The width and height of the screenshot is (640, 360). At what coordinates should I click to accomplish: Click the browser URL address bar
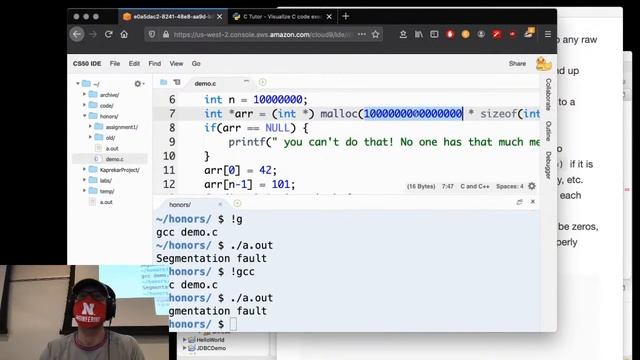coord(263,35)
